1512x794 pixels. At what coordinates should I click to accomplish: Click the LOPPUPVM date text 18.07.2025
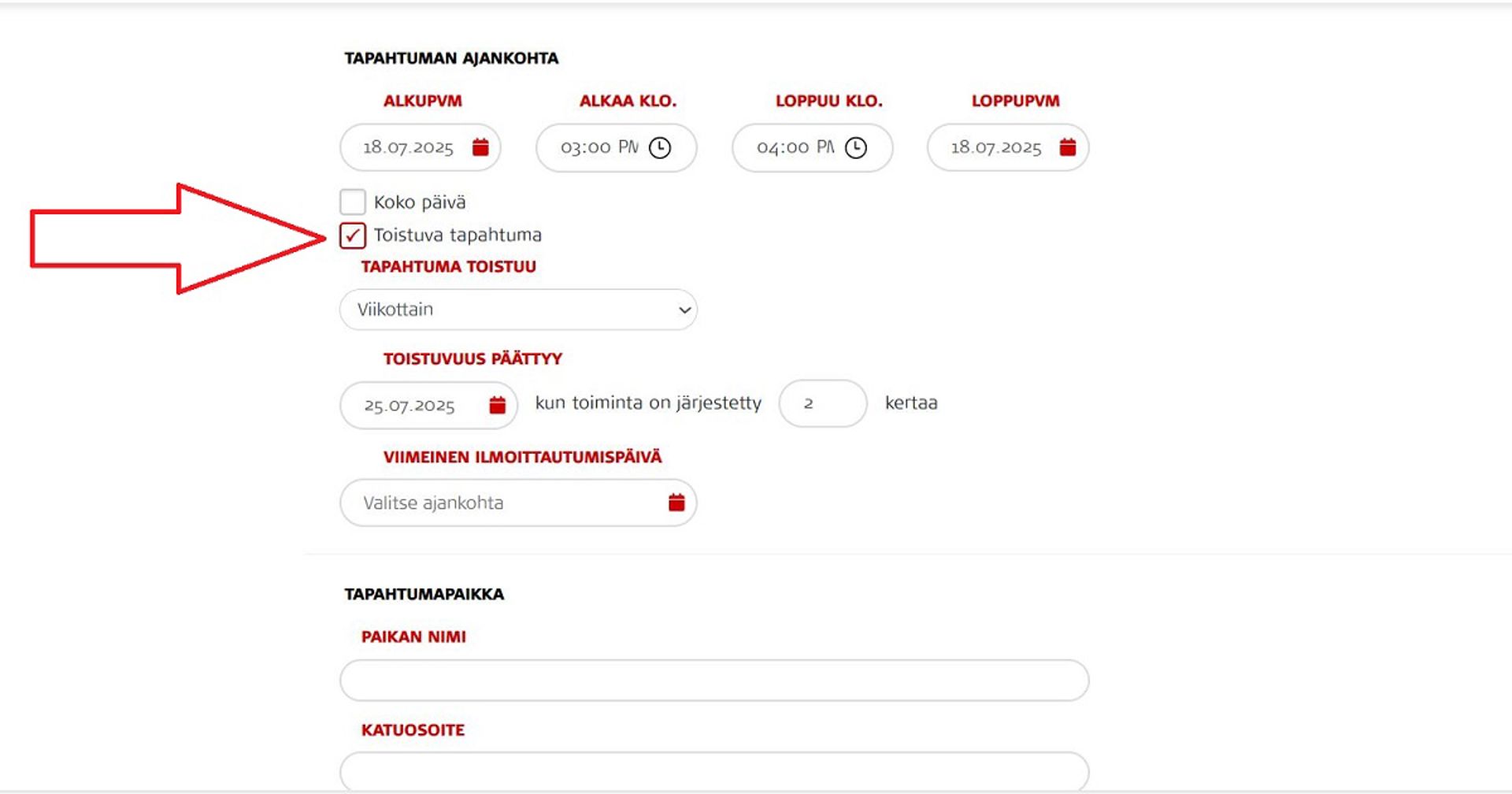[x=997, y=147]
